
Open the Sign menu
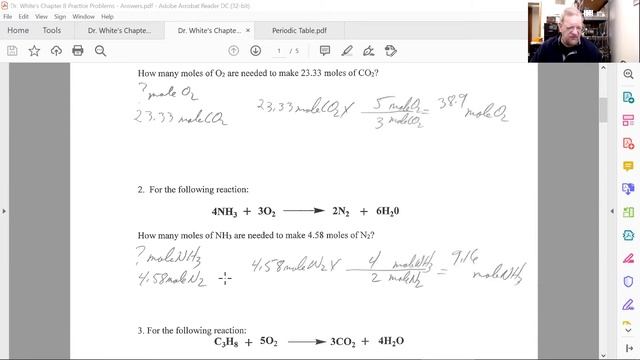60,17
